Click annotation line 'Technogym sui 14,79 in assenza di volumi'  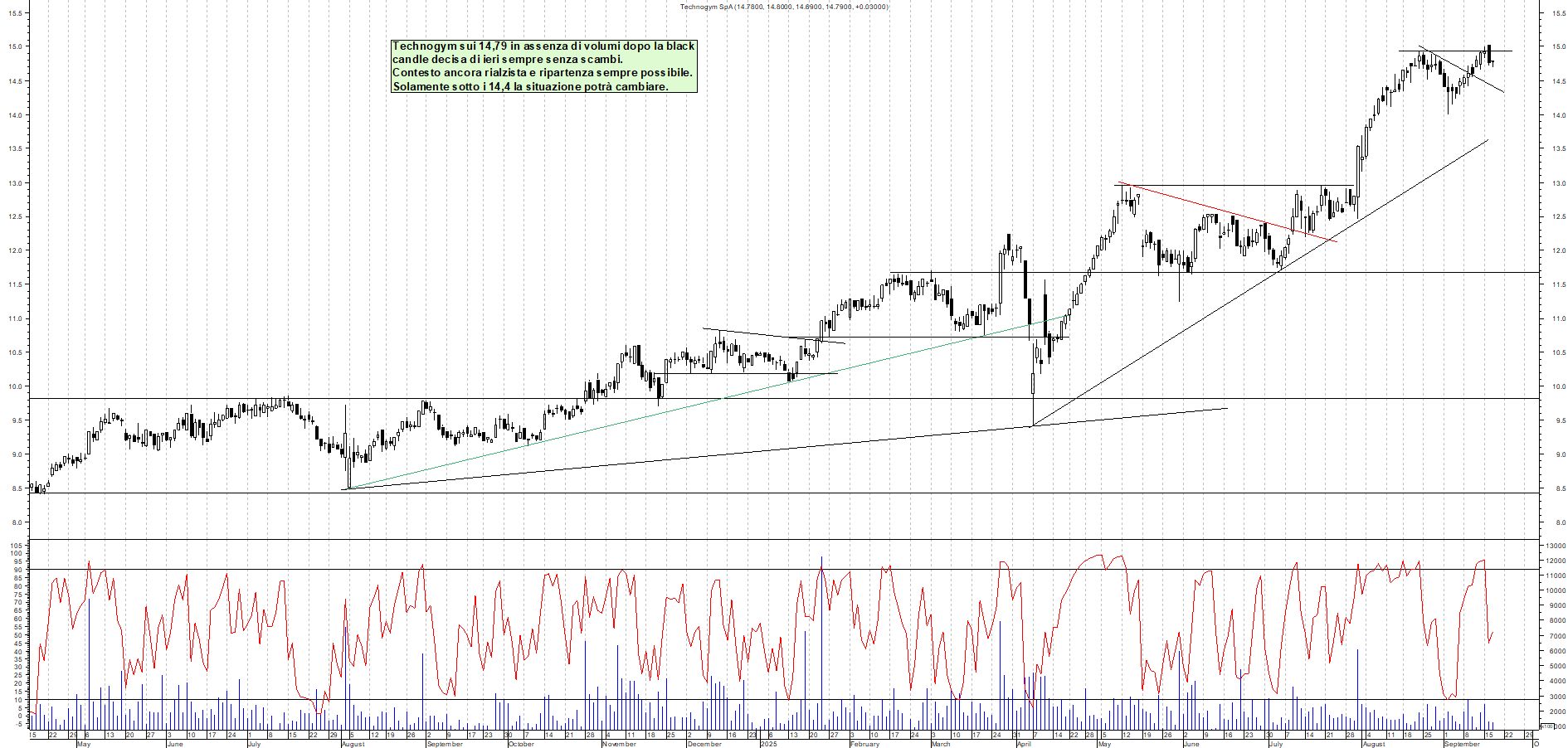click(543, 46)
